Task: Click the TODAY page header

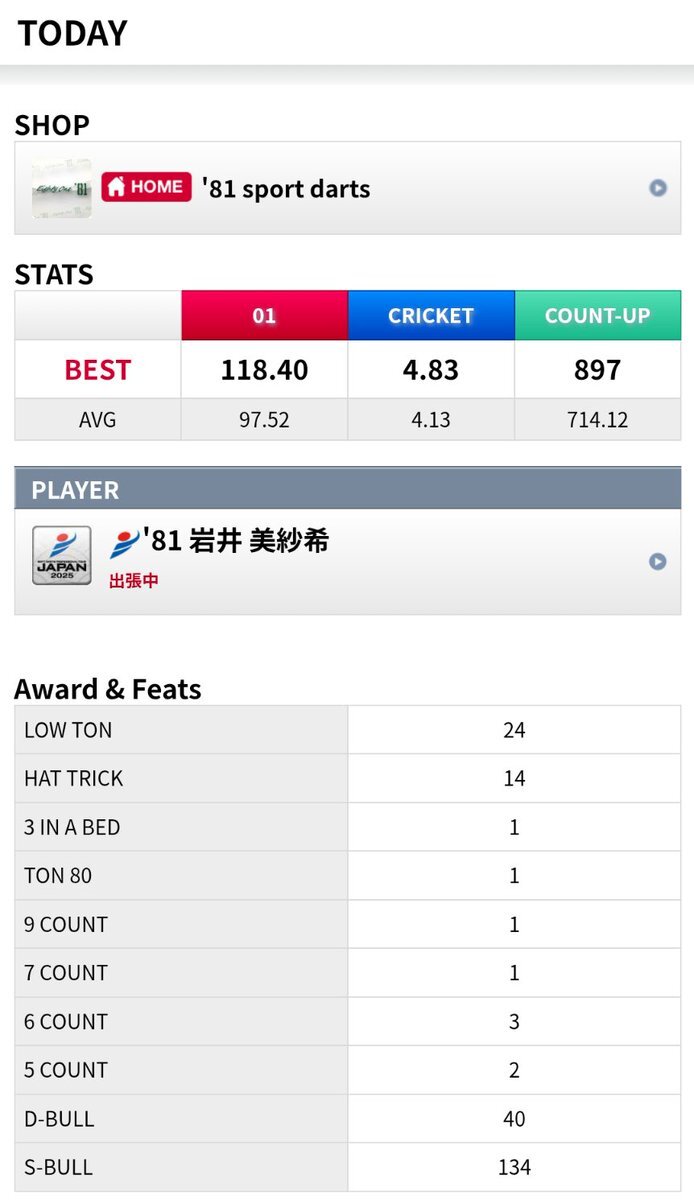Action: [x=73, y=34]
